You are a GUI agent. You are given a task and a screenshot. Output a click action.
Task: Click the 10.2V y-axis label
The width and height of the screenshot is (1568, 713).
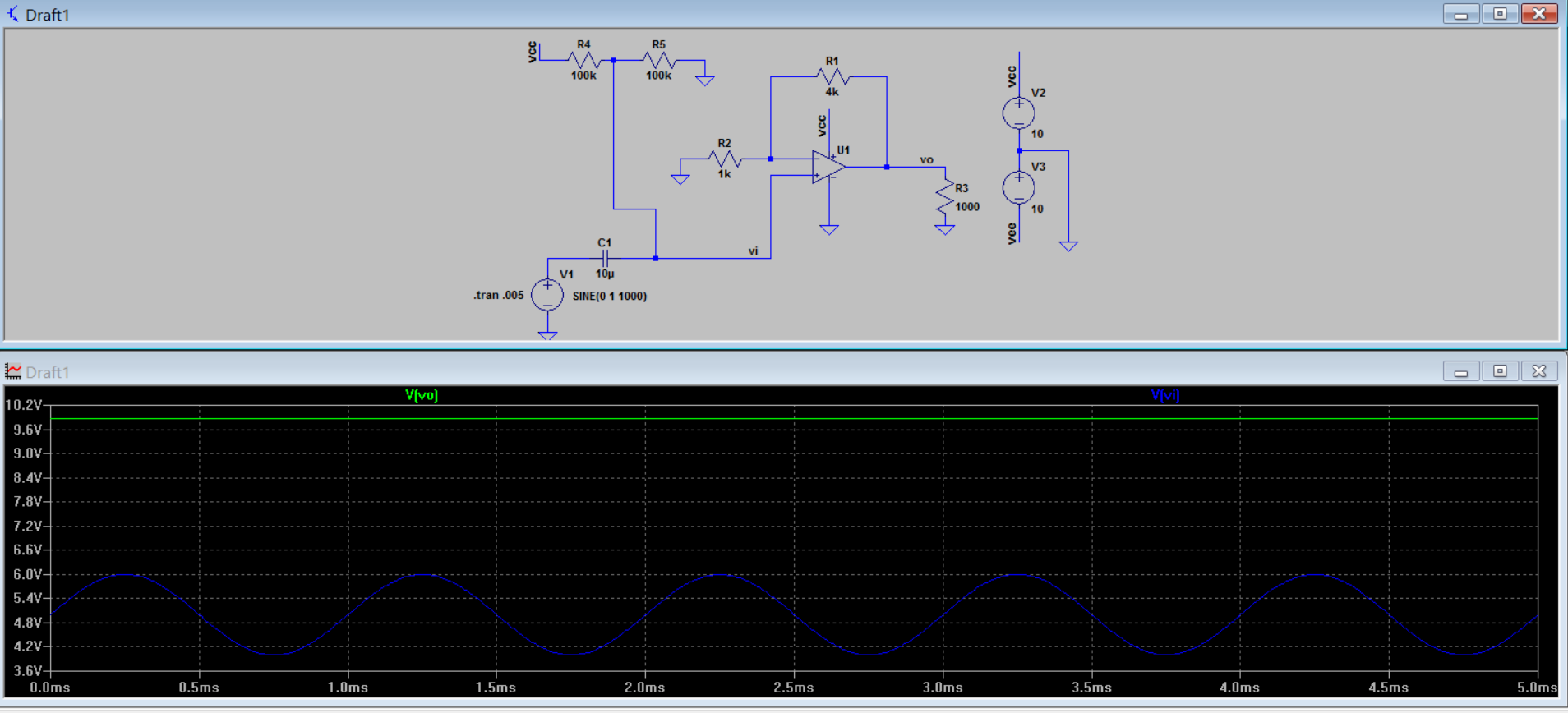[23, 405]
